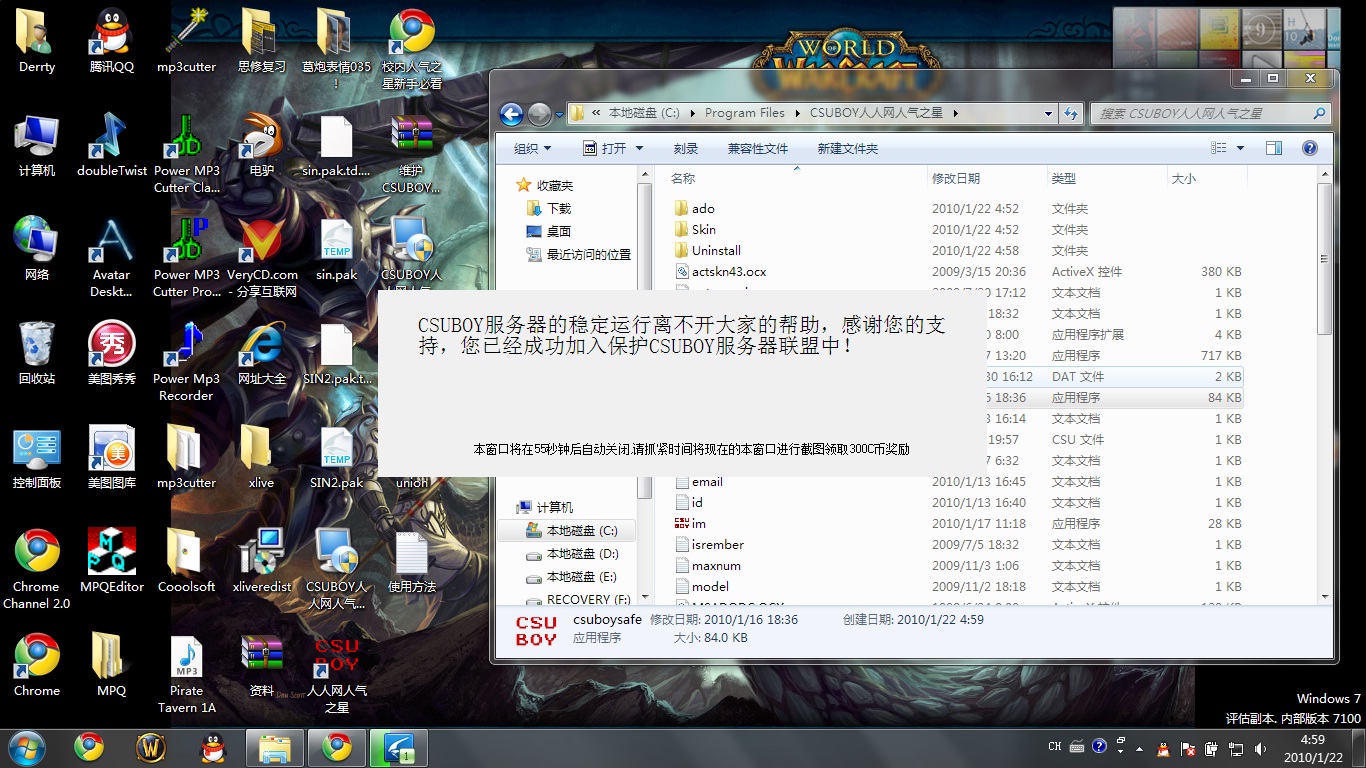Open the 组织 menu in Explorer

(x=532, y=148)
